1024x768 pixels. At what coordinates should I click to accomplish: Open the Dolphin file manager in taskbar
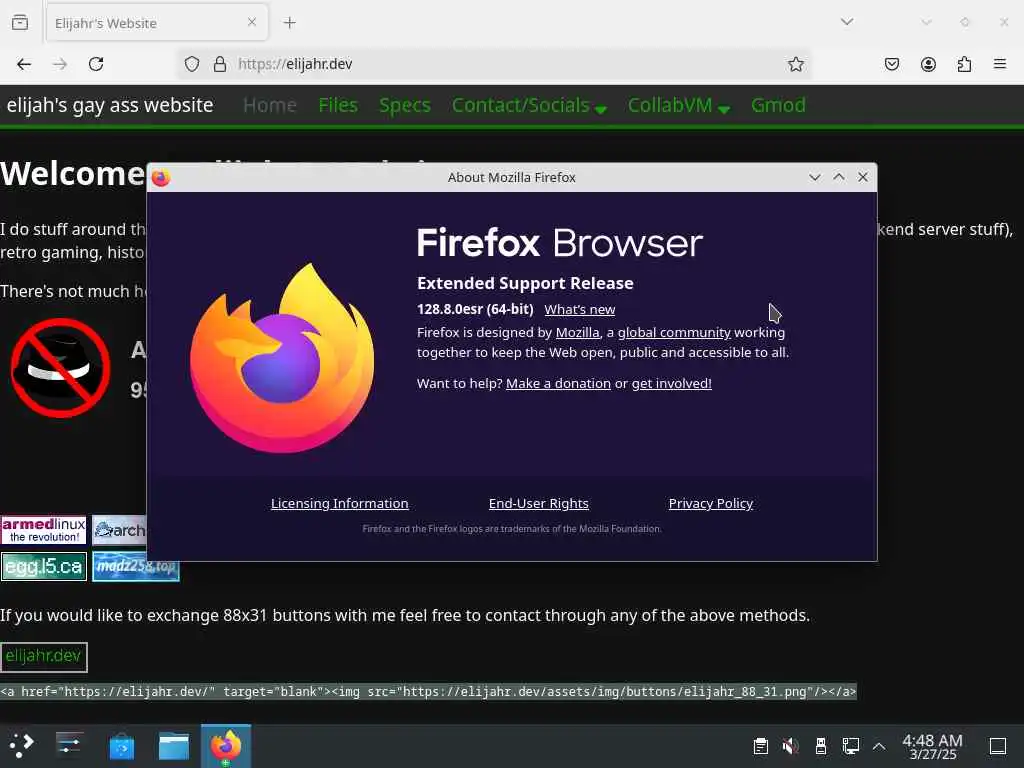(174, 746)
